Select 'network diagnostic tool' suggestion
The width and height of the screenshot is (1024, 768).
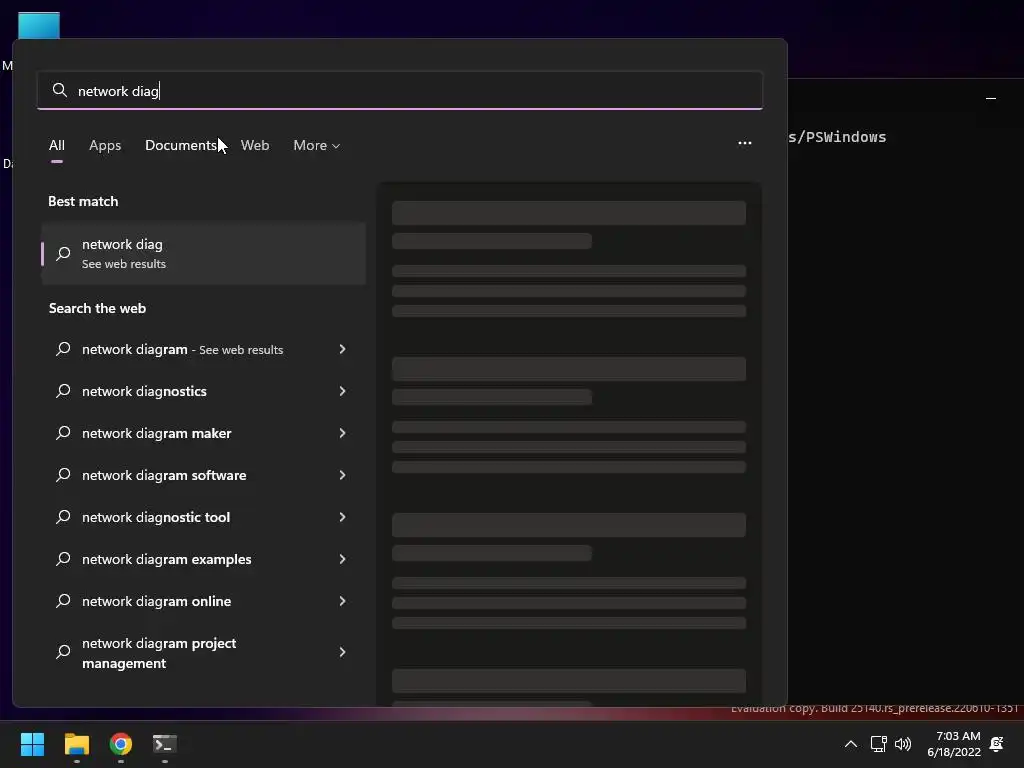tap(204, 517)
